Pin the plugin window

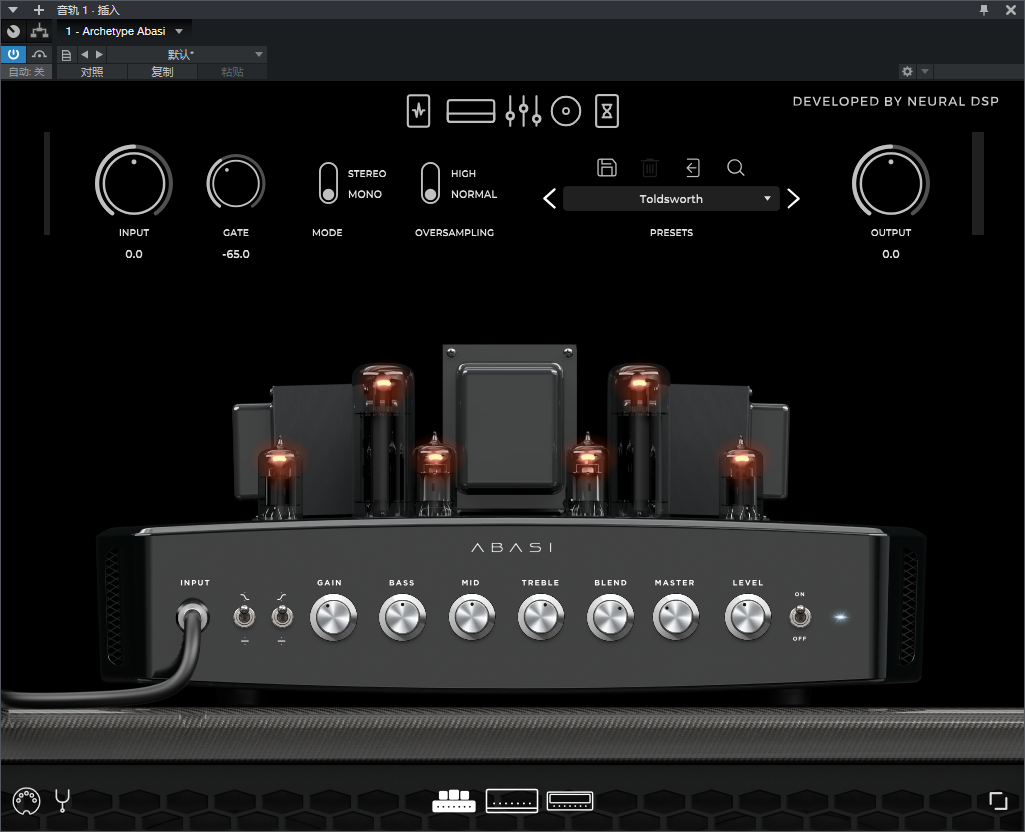(984, 10)
